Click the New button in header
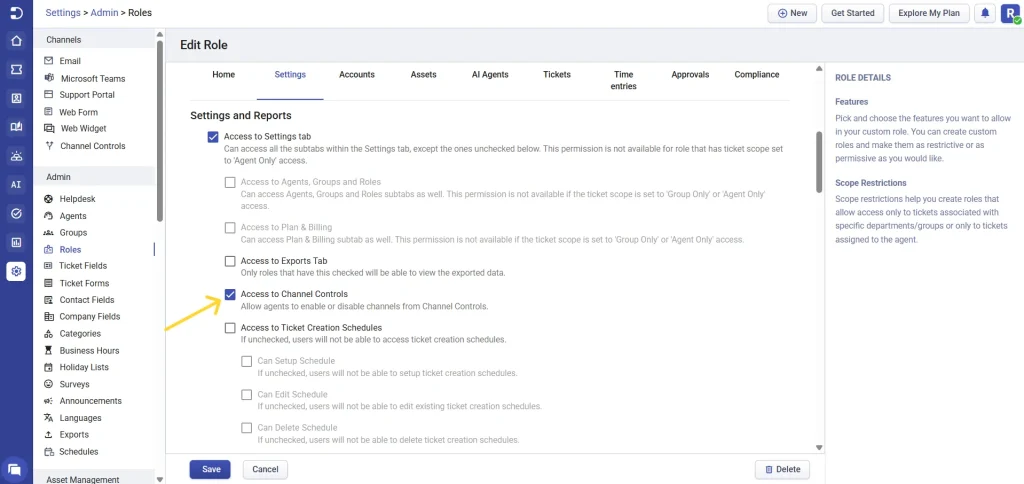 792,13
